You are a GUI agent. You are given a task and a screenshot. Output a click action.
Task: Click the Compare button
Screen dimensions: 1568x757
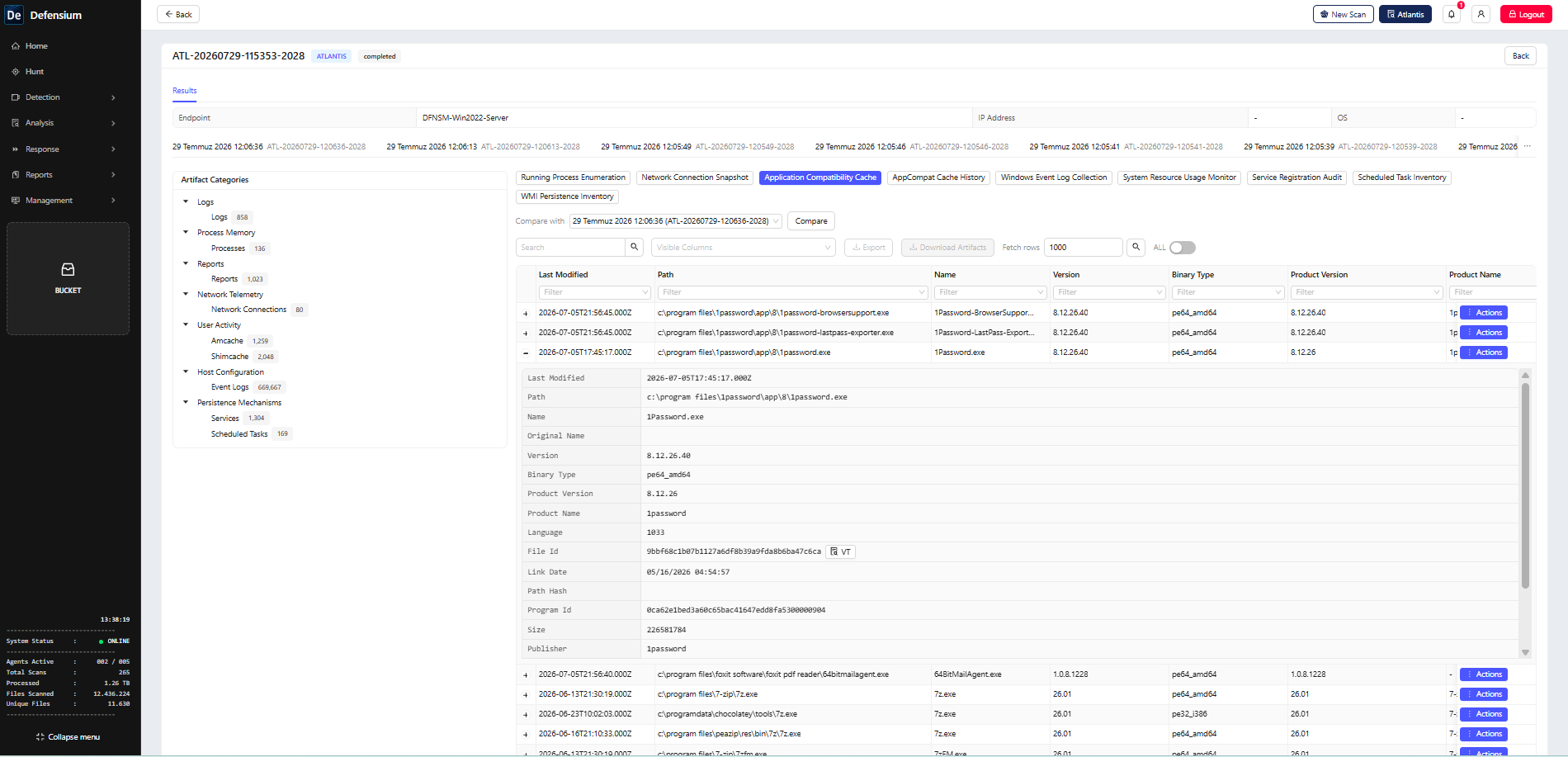811,221
